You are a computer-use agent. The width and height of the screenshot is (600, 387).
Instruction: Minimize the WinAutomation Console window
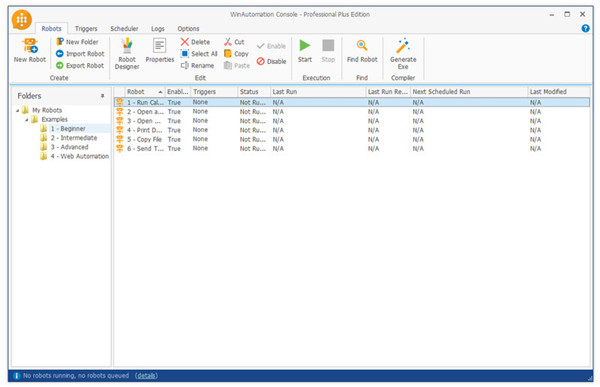(551, 15)
